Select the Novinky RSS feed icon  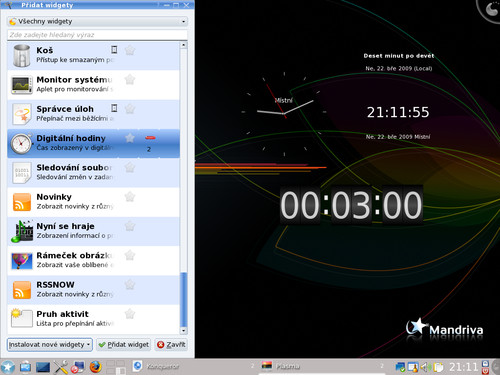[22, 202]
